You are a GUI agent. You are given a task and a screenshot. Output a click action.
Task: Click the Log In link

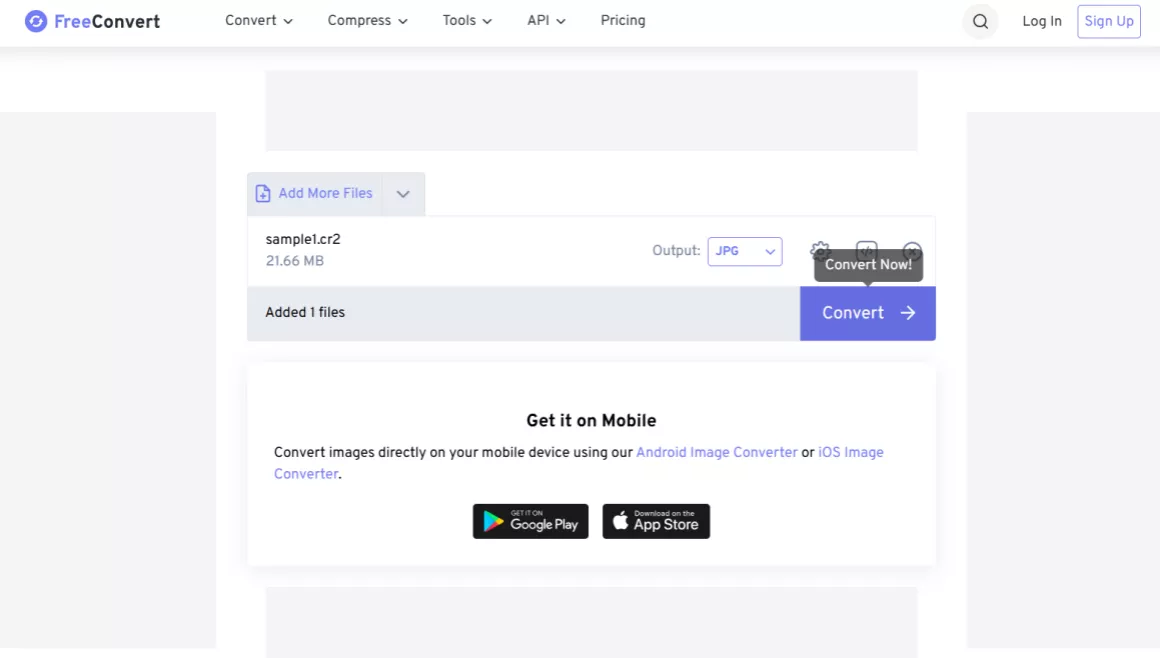[1042, 21]
